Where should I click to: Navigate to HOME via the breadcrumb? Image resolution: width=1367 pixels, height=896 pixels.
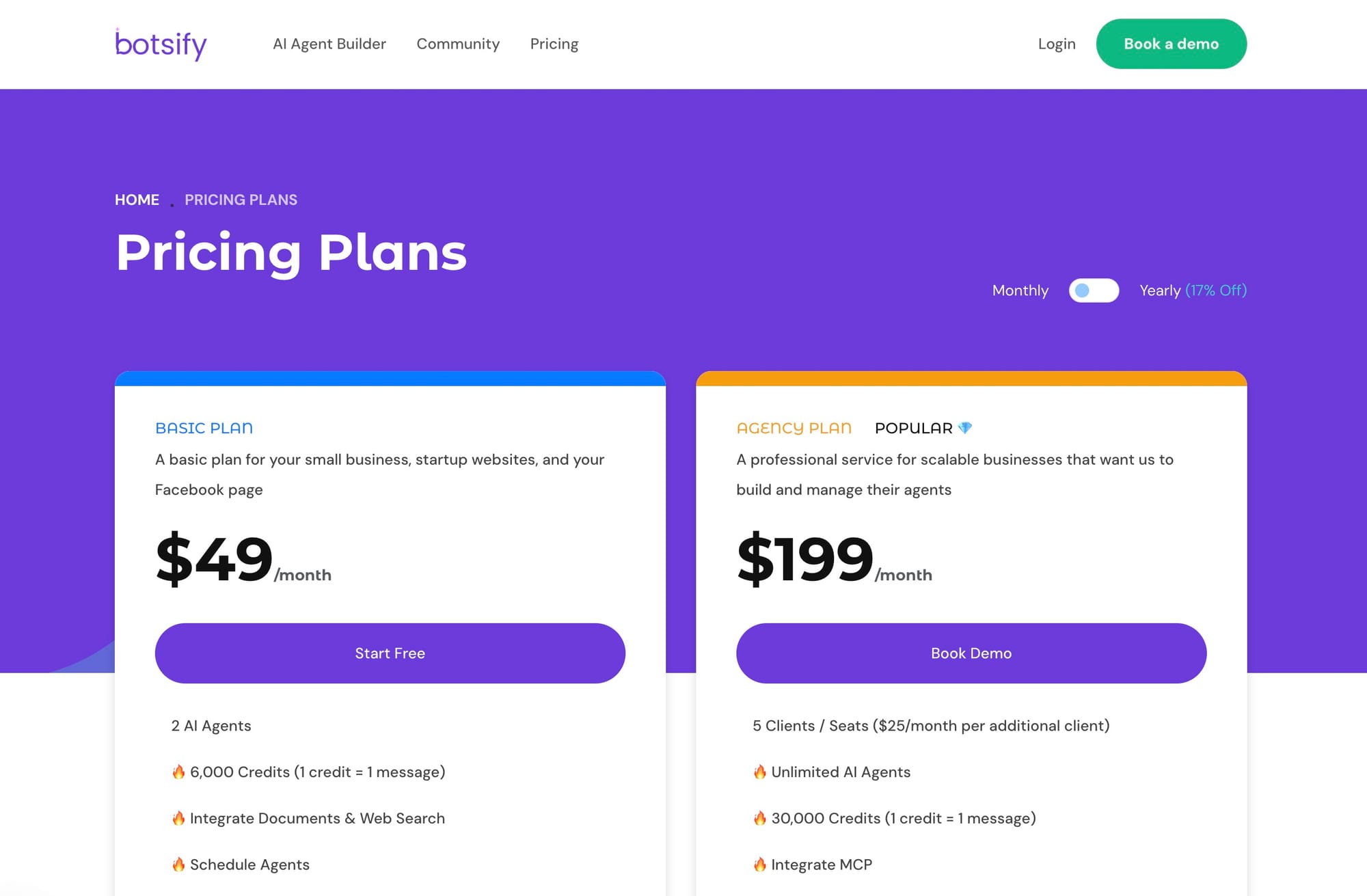[x=137, y=200]
